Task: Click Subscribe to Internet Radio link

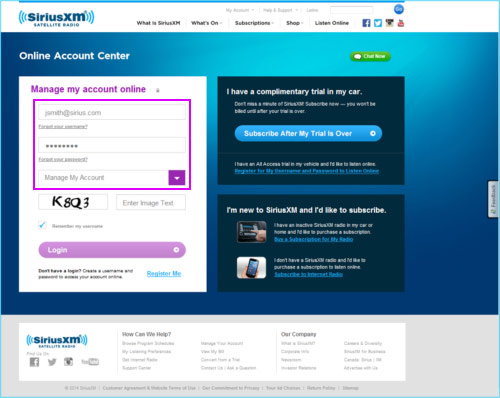Action: click(308, 274)
